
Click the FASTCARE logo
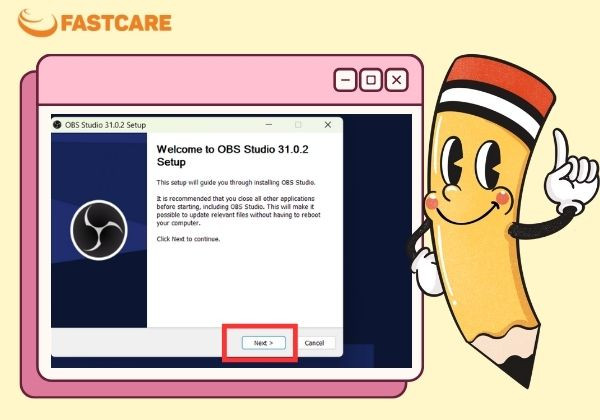pyautogui.click(x=95, y=23)
